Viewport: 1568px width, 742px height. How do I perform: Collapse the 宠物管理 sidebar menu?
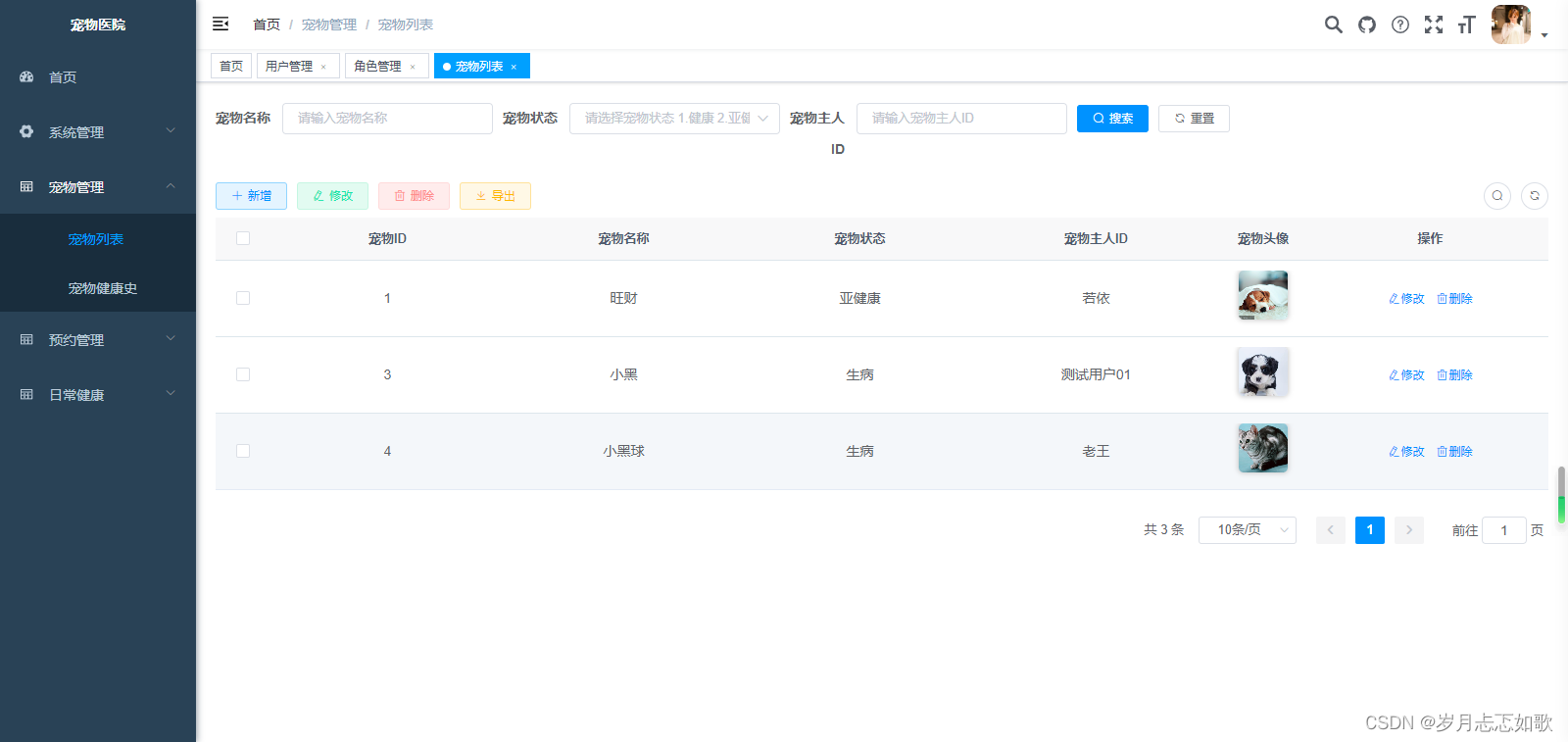point(98,186)
